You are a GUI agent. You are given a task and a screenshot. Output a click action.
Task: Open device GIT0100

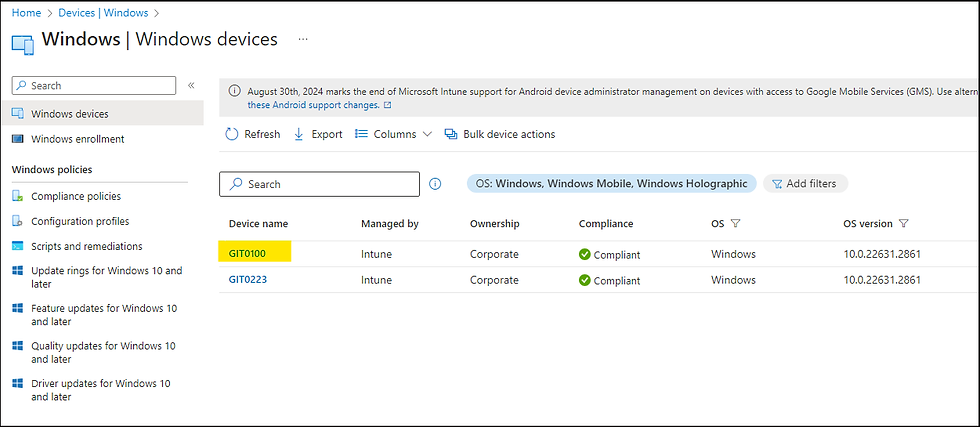248,254
